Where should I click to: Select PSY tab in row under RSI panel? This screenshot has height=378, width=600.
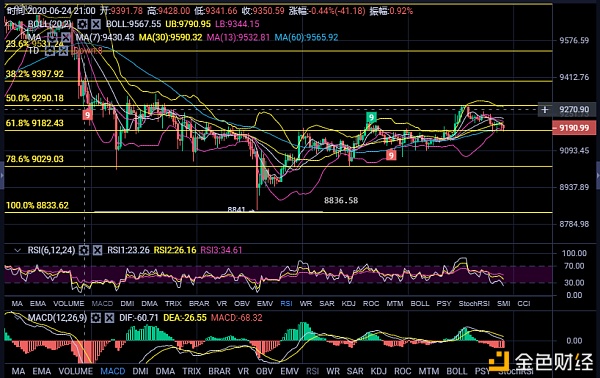pos(443,303)
